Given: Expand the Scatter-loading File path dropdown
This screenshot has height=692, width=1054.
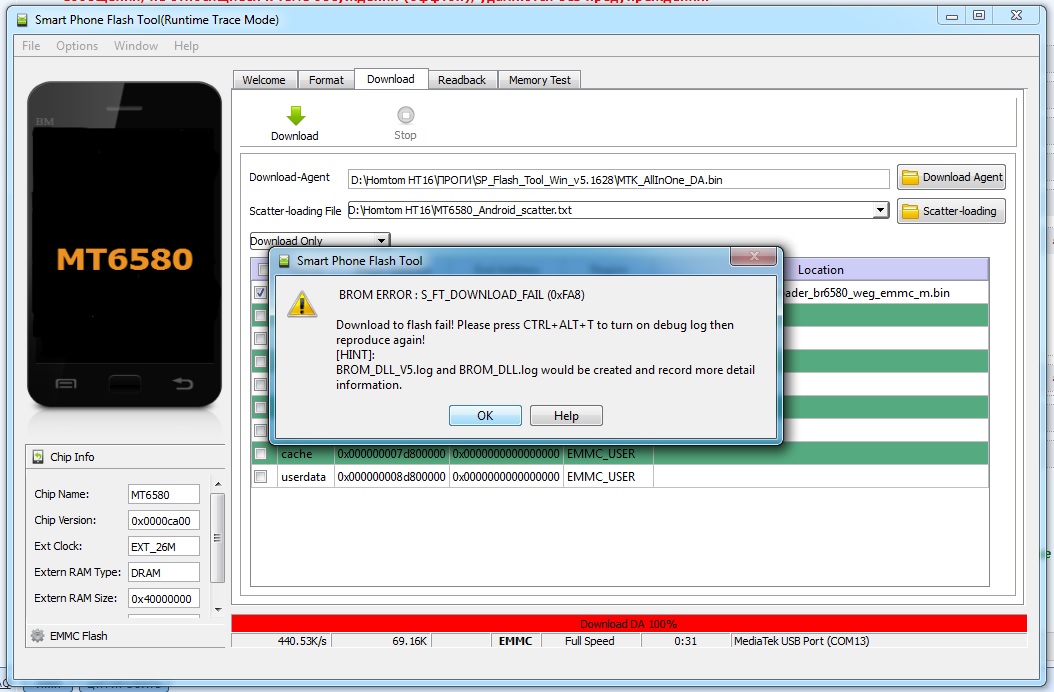Looking at the screenshot, I should pos(880,211).
